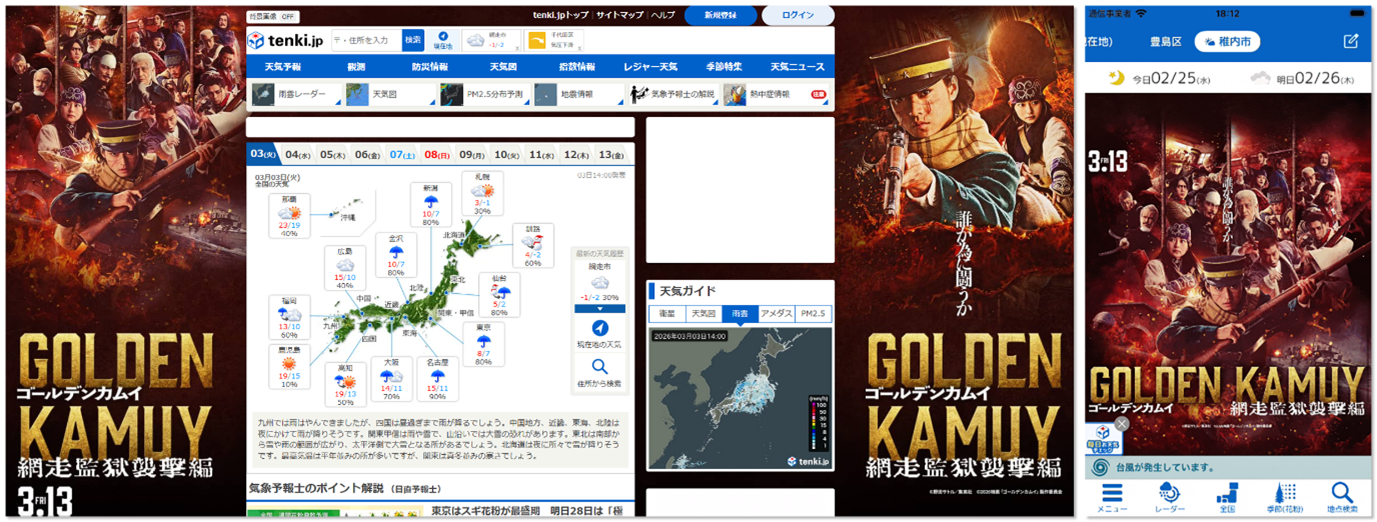Remove the 千代田区 card with its x
Viewport: 1377px width, 522px height.
tap(579, 47)
